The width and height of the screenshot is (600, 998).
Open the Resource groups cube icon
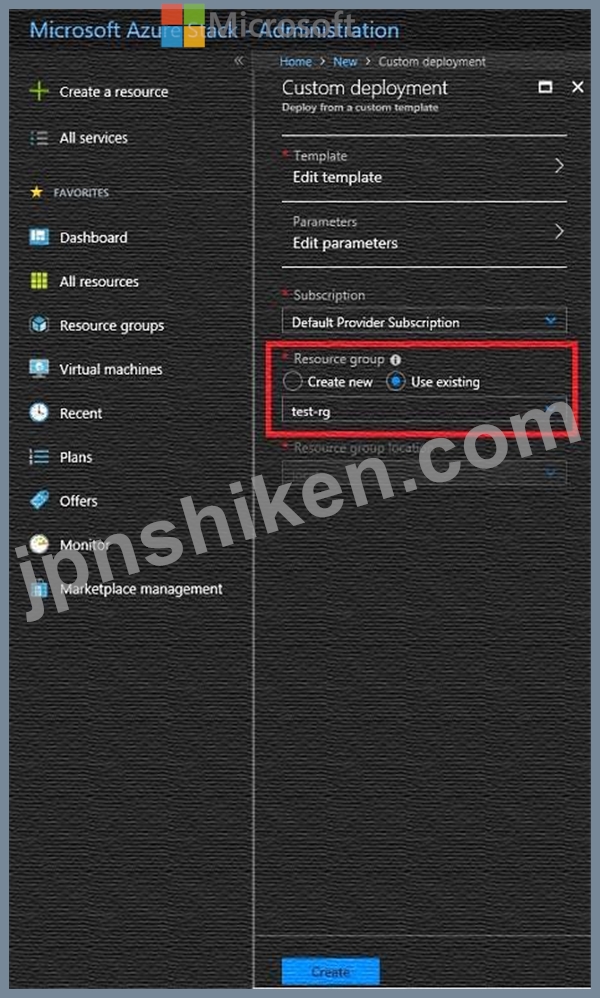(39, 325)
